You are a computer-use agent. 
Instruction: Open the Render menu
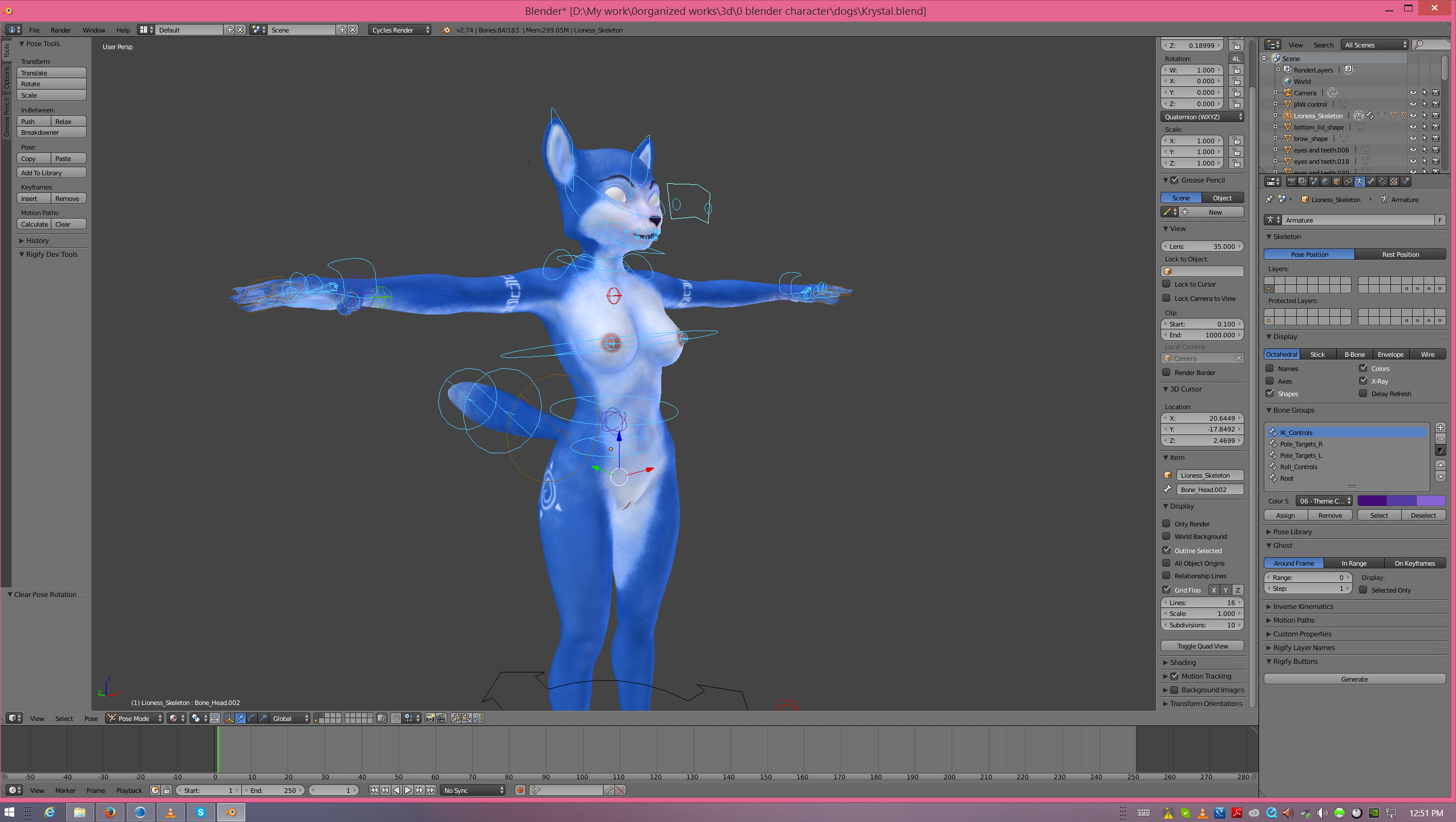60,30
